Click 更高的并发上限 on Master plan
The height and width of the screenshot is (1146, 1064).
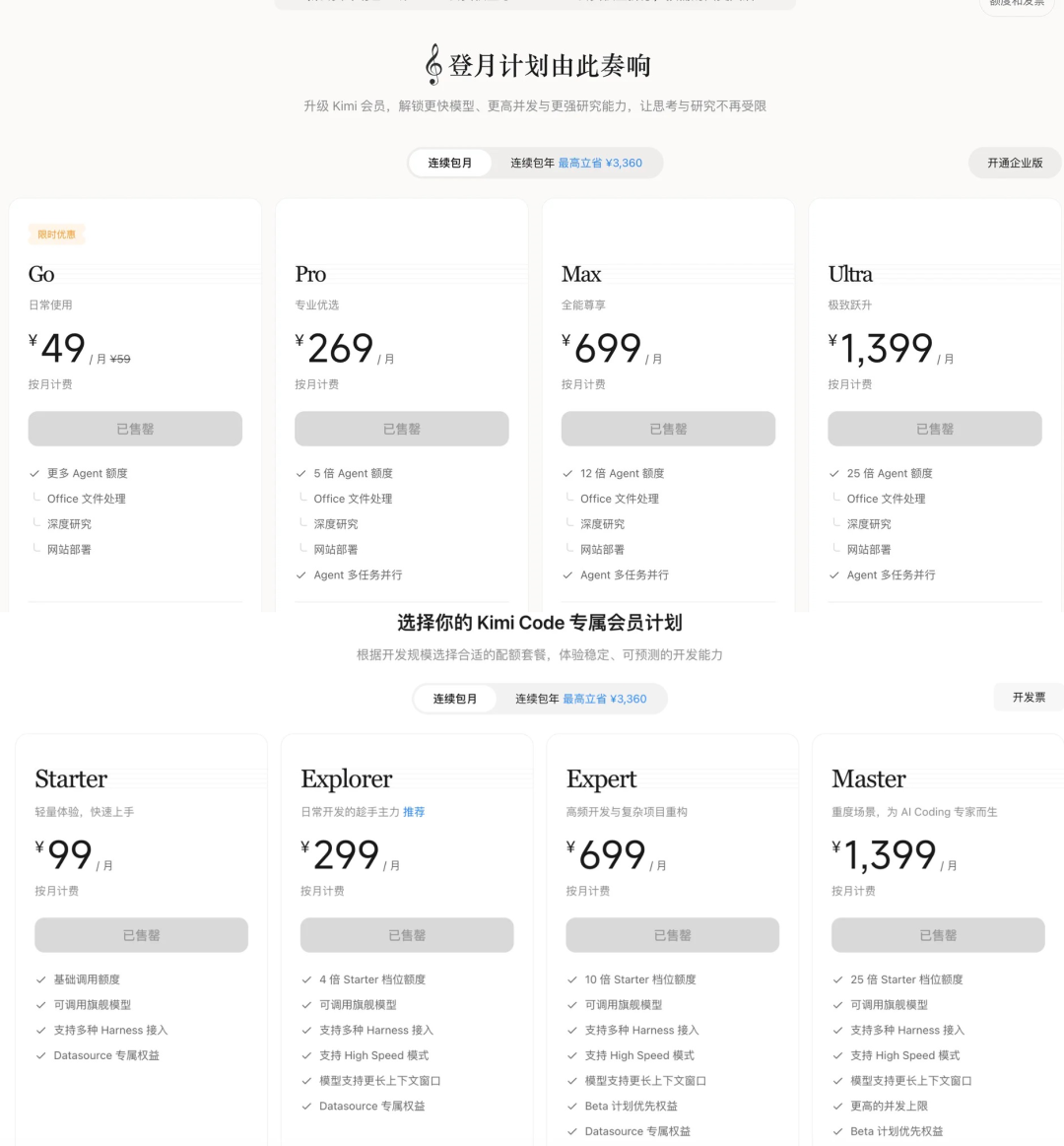tap(890, 1107)
